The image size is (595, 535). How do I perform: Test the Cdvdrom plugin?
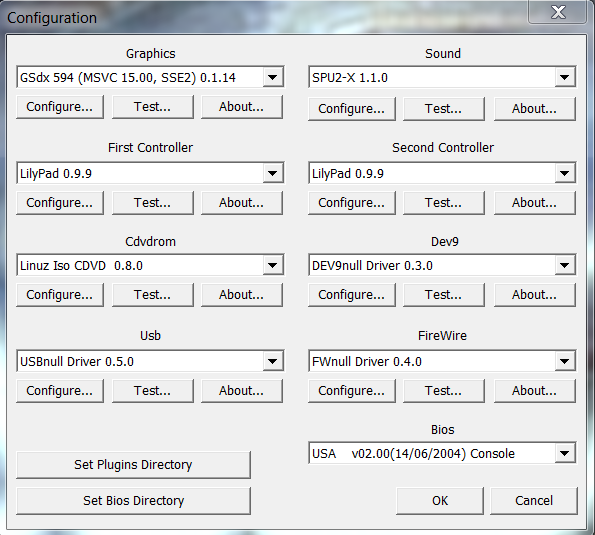[153, 295]
